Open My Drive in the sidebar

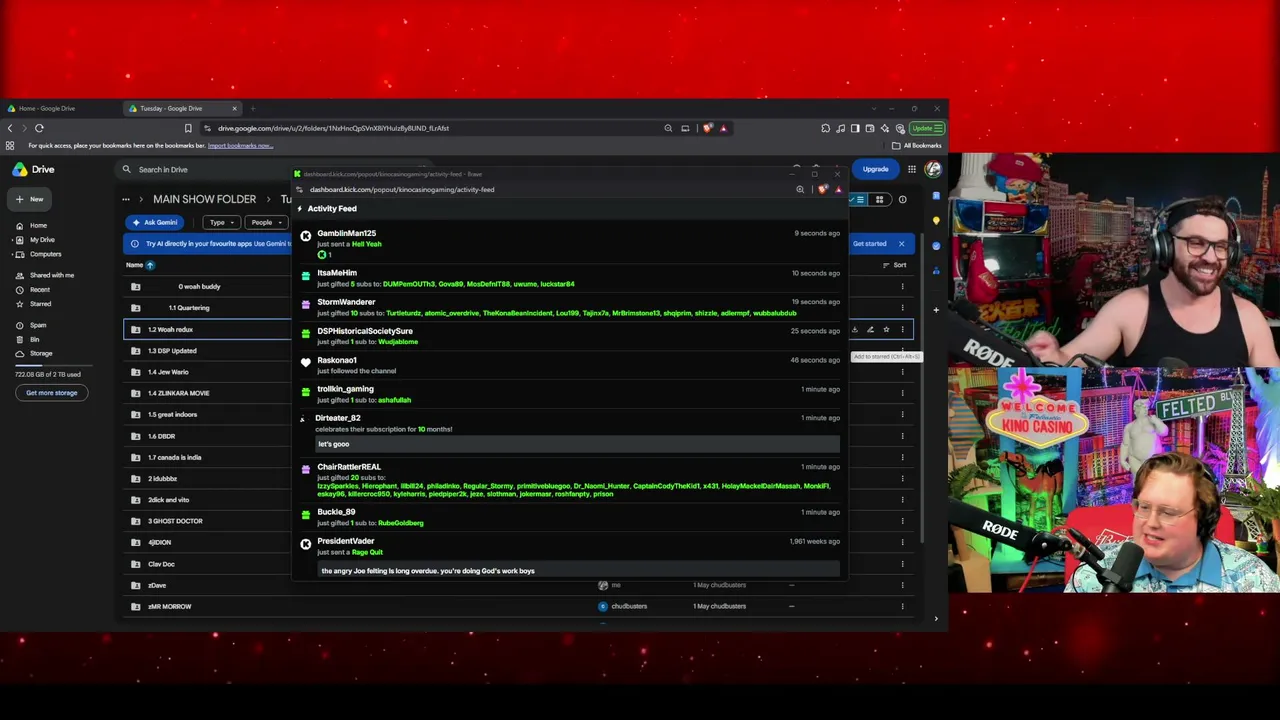click(42, 240)
